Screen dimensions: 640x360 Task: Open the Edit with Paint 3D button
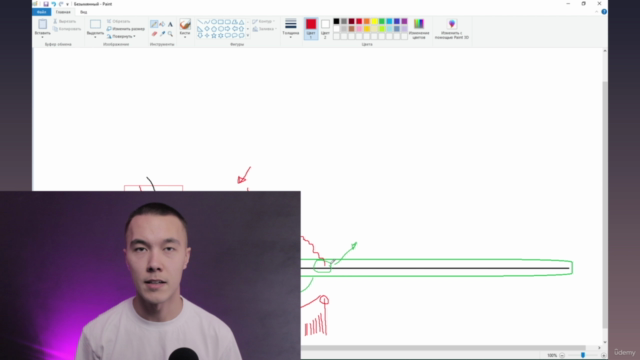click(451, 29)
